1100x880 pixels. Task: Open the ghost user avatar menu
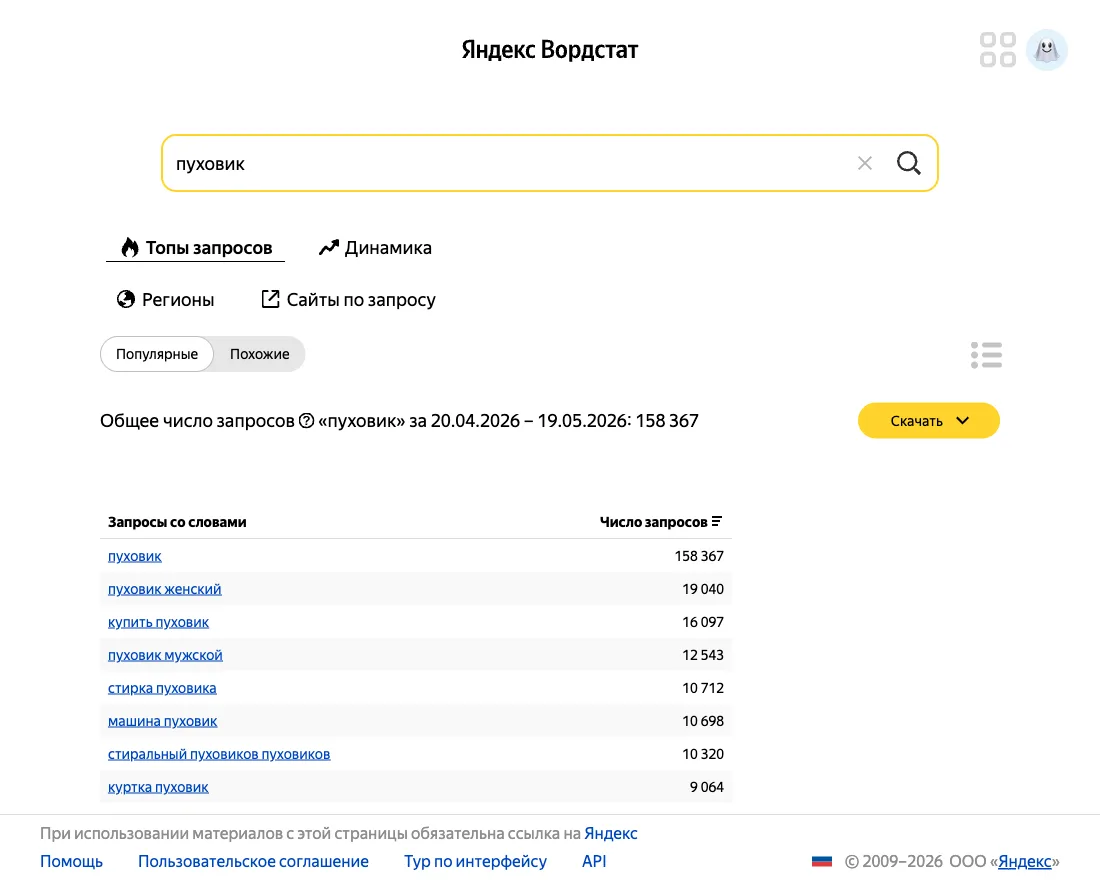click(x=1047, y=50)
